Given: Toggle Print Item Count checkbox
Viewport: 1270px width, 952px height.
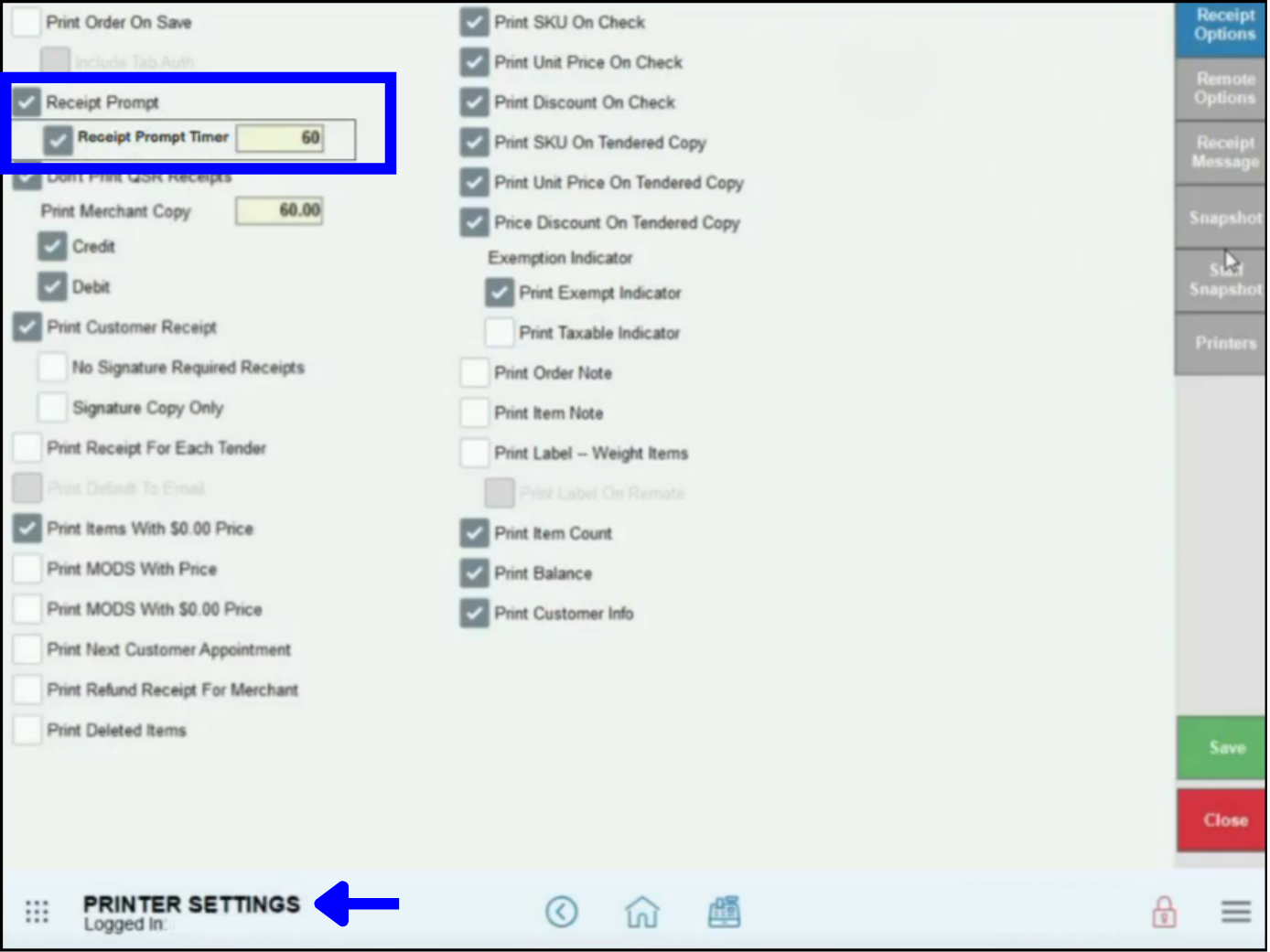Looking at the screenshot, I should pyautogui.click(x=474, y=534).
